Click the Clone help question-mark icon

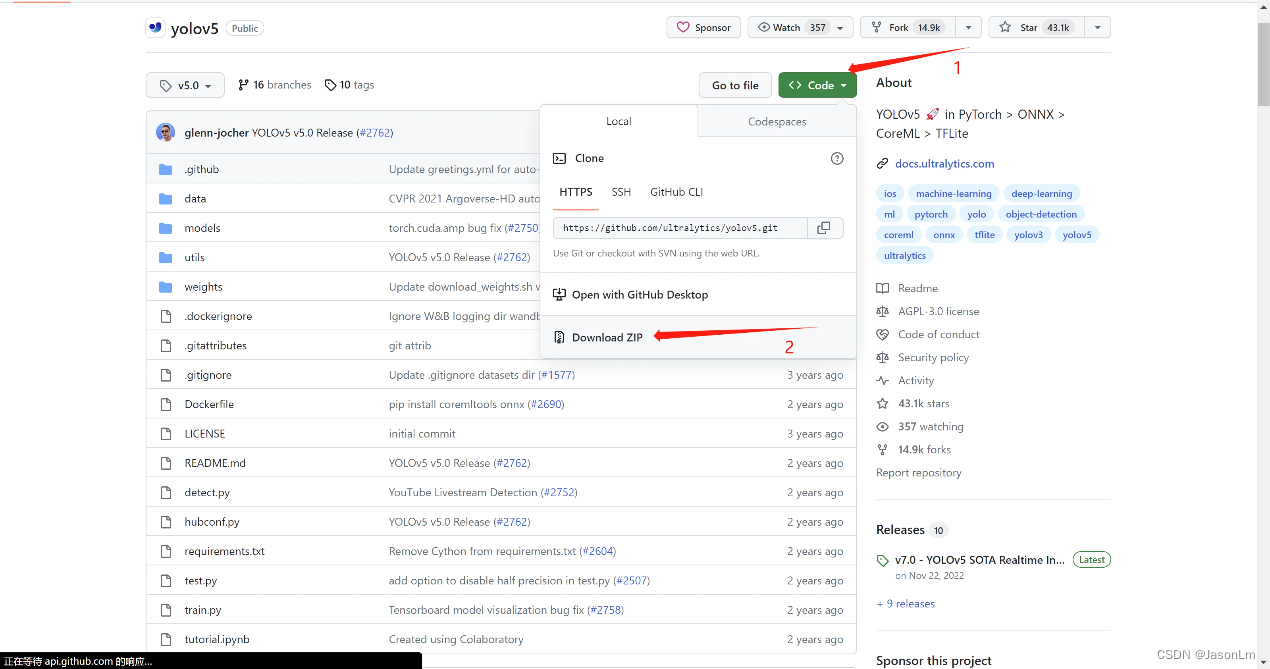[x=837, y=158]
